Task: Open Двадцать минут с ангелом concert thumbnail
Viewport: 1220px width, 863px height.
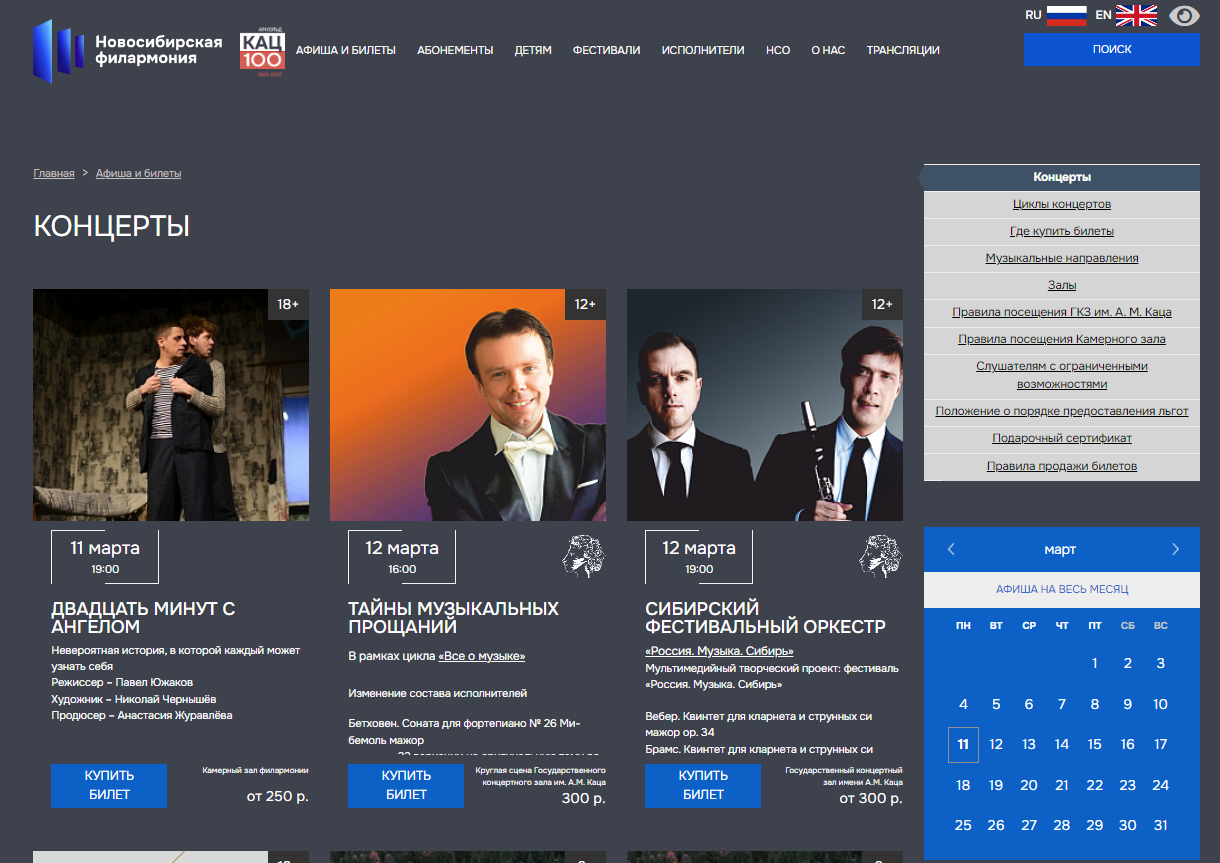Action: 171,405
